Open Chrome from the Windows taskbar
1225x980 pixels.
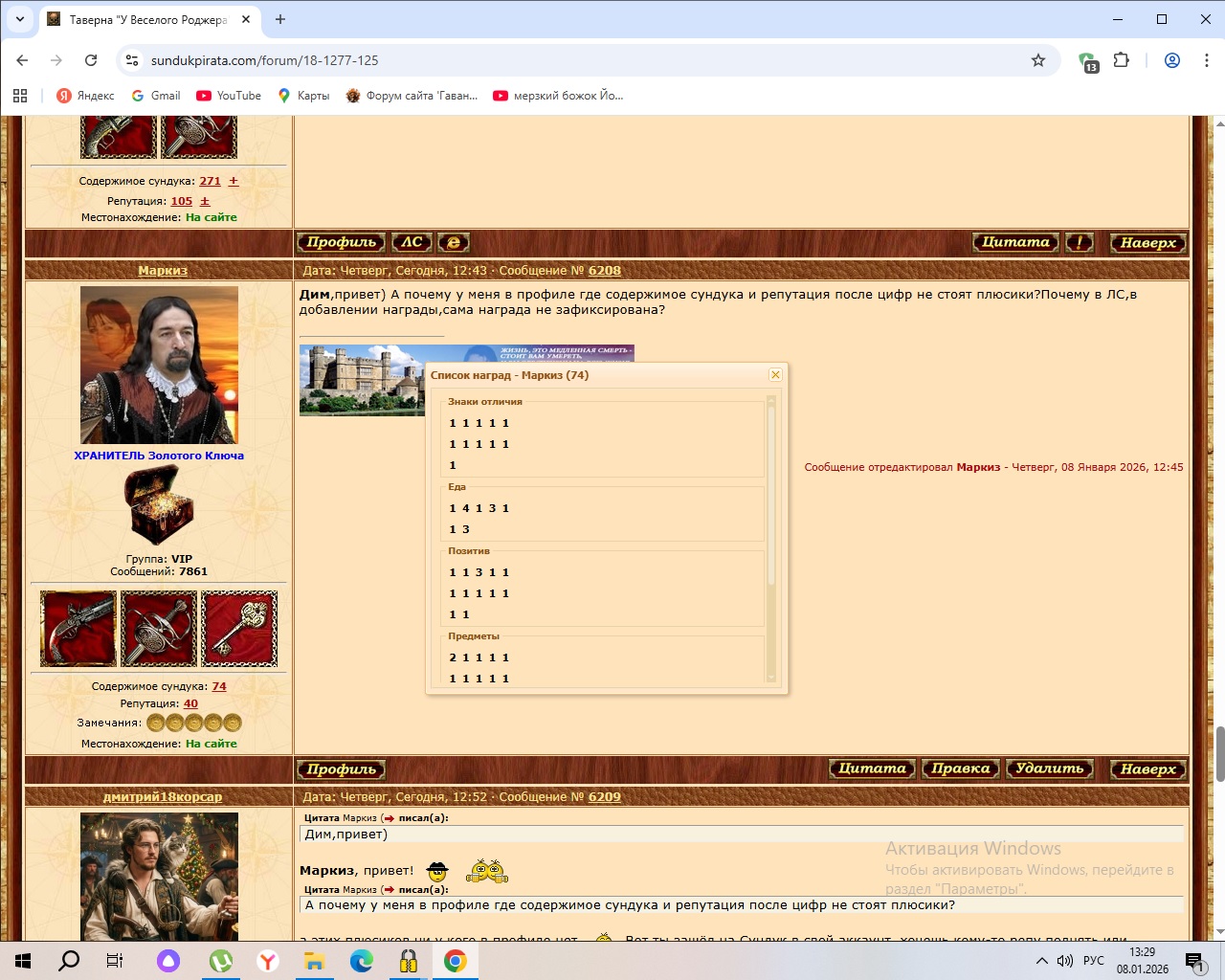(456, 961)
